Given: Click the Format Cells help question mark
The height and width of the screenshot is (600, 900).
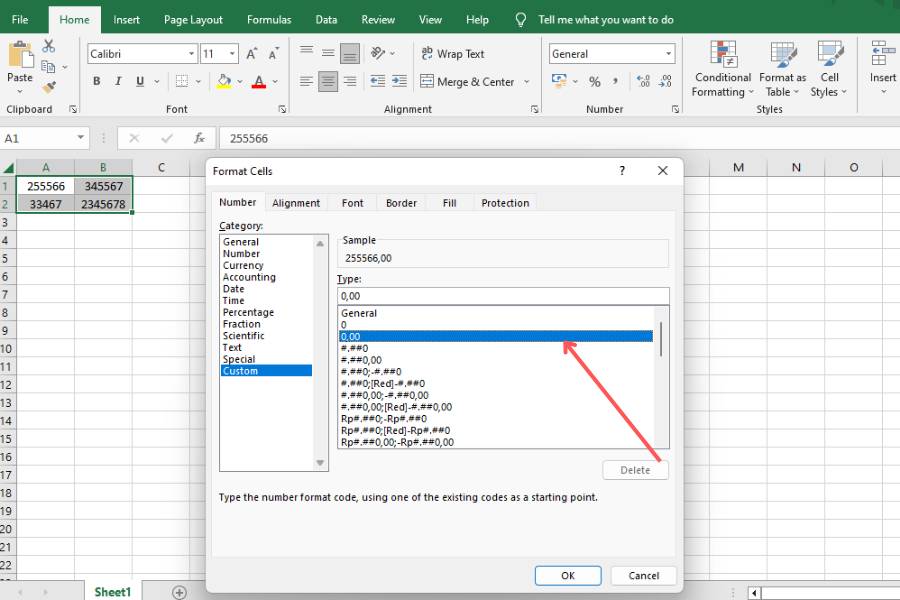Looking at the screenshot, I should (622, 171).
